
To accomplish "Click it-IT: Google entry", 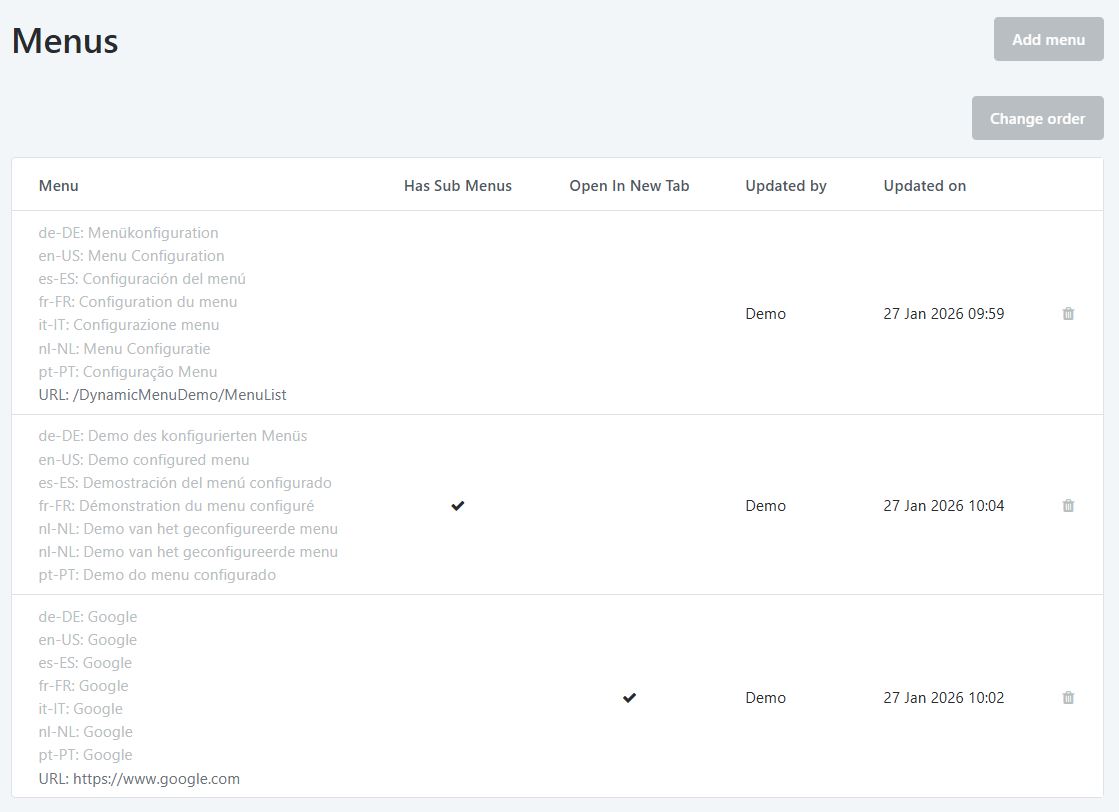I will [x=81, y=709].
